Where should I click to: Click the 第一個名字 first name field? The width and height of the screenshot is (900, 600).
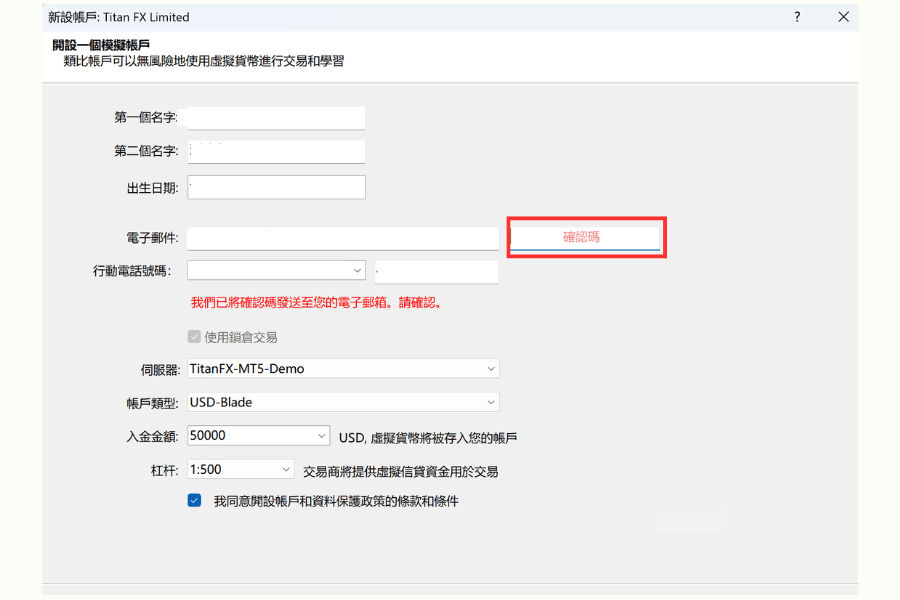coord(276,117)
